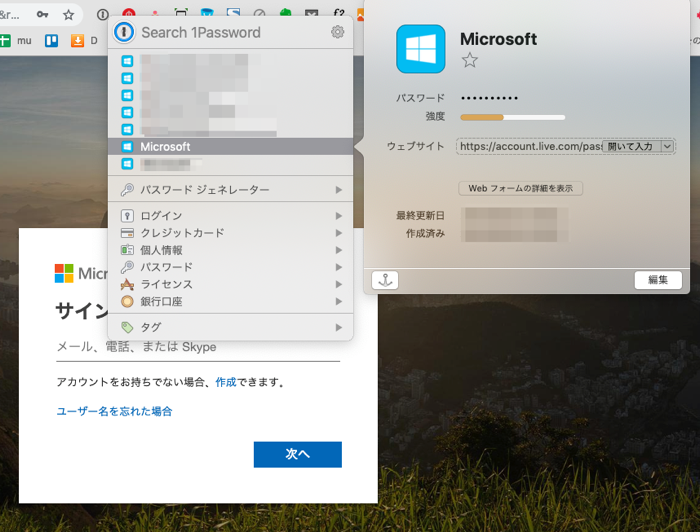The height and width of the screenshot is (532, 700).
Task: Click the key icon beside パスワード ジェネレーター
Action: click(127, 190)
